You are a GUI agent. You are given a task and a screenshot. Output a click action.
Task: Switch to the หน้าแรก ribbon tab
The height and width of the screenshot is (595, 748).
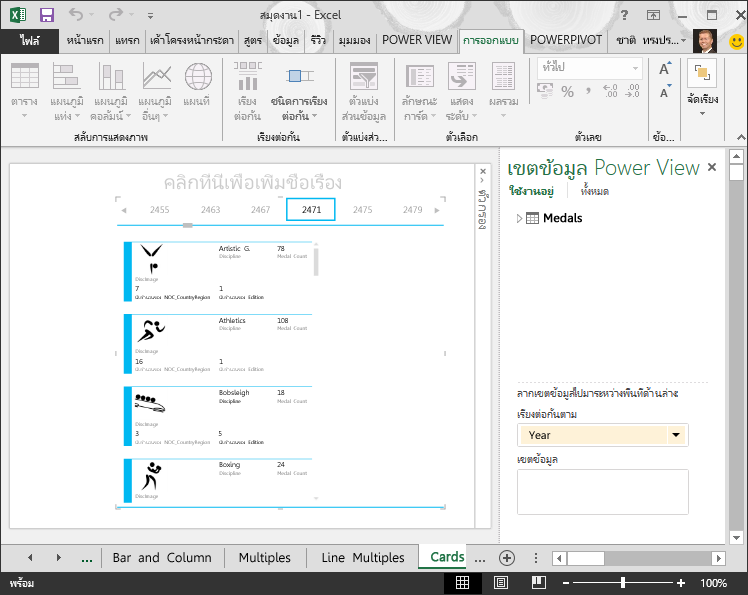[85, 41]
